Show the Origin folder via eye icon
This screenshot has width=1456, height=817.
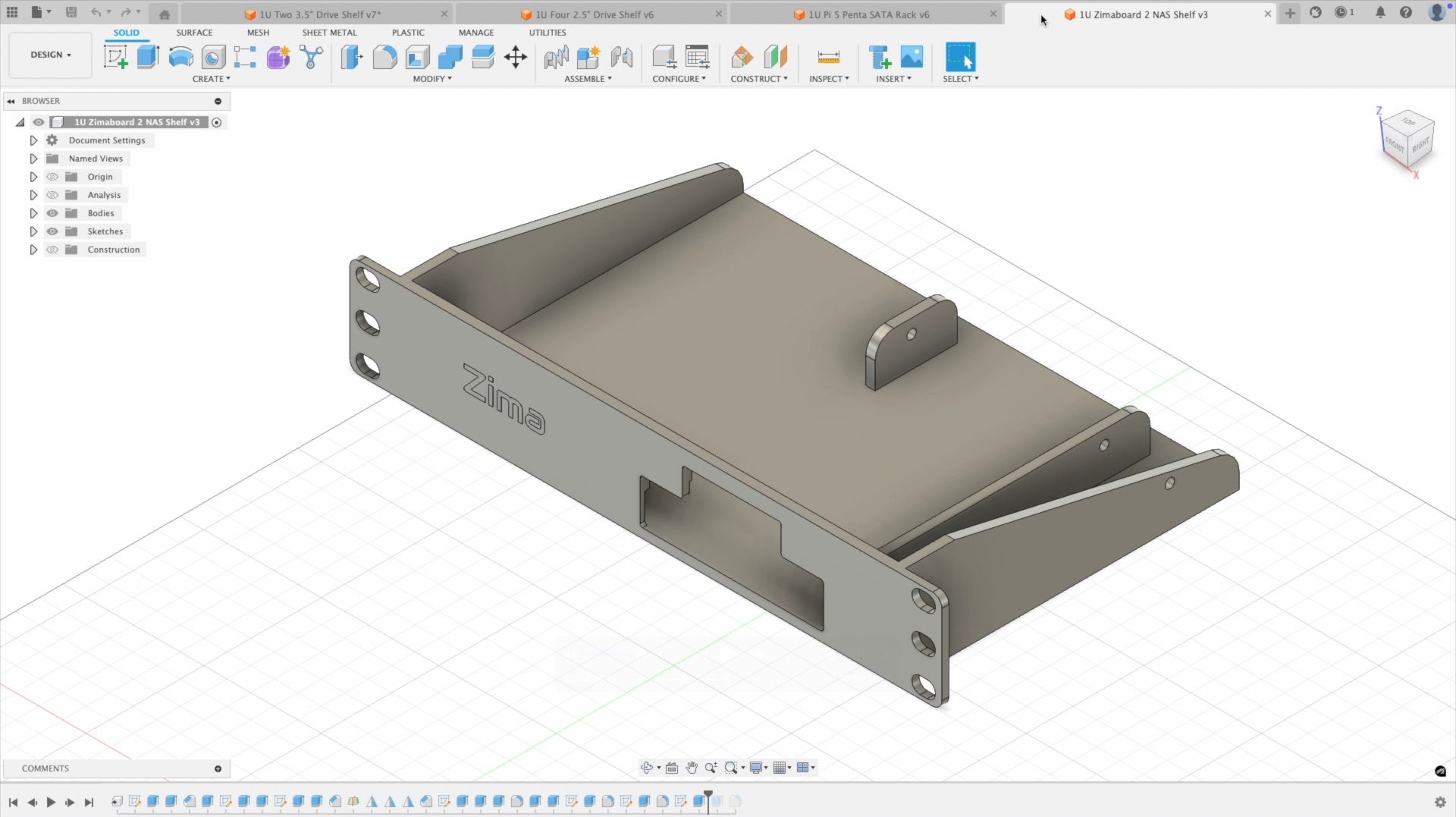coord(52,177)
